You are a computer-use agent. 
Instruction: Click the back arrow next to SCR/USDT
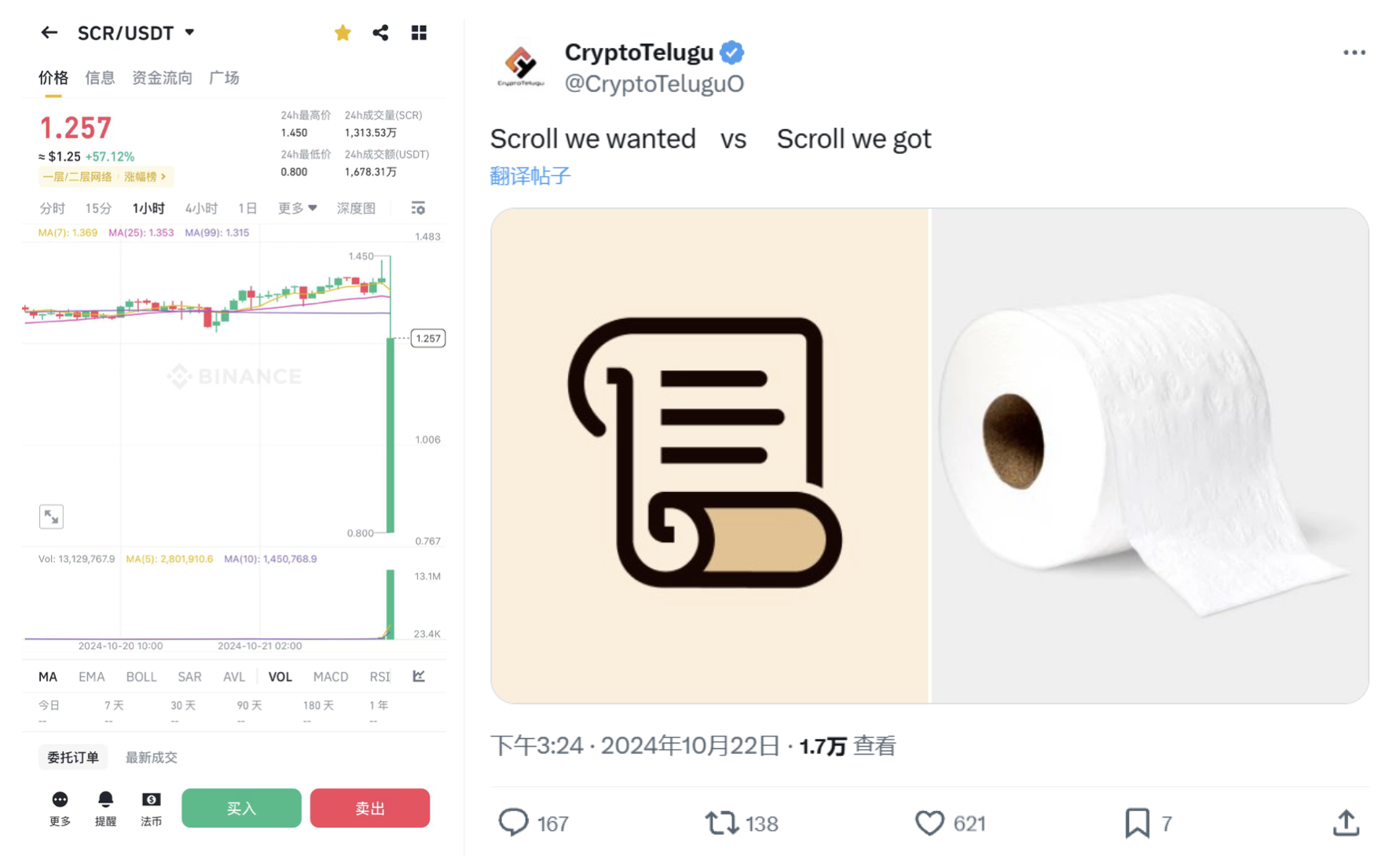[x=49, y=33]
